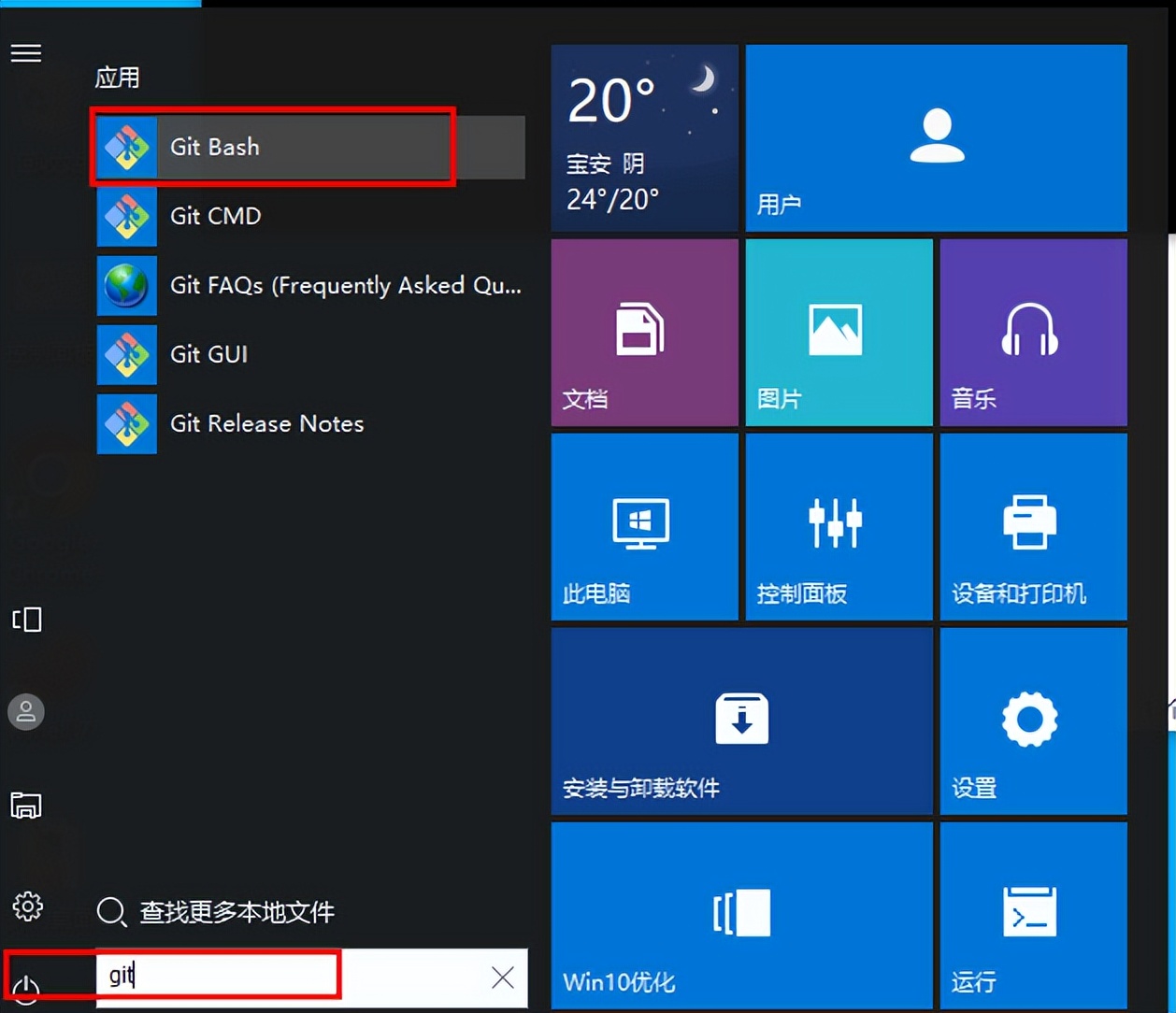Viewport: 1176px width, 1013px height.
Task: Click 查找更多本地文件 search link
Action: (x=216, y=911)
